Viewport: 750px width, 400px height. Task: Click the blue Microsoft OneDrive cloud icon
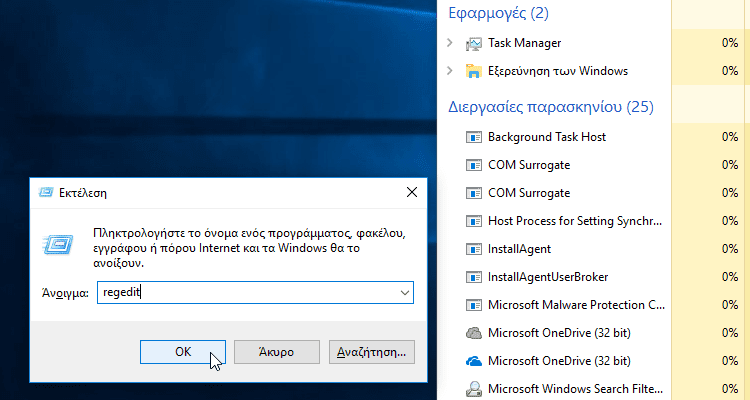click(x=474, y=360)
